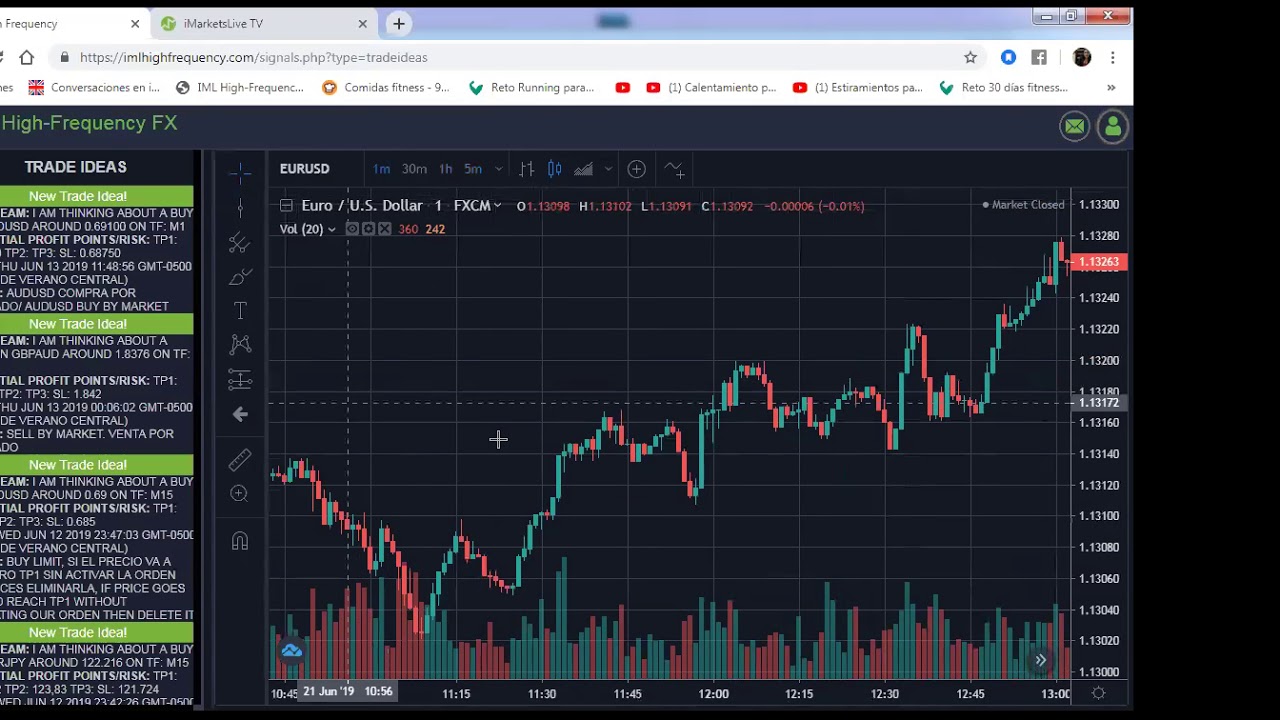Click the first green New Trade Idea! banner
This screenshot has height=720, width=1280.
pyautogui.click(x=78, y=196)
